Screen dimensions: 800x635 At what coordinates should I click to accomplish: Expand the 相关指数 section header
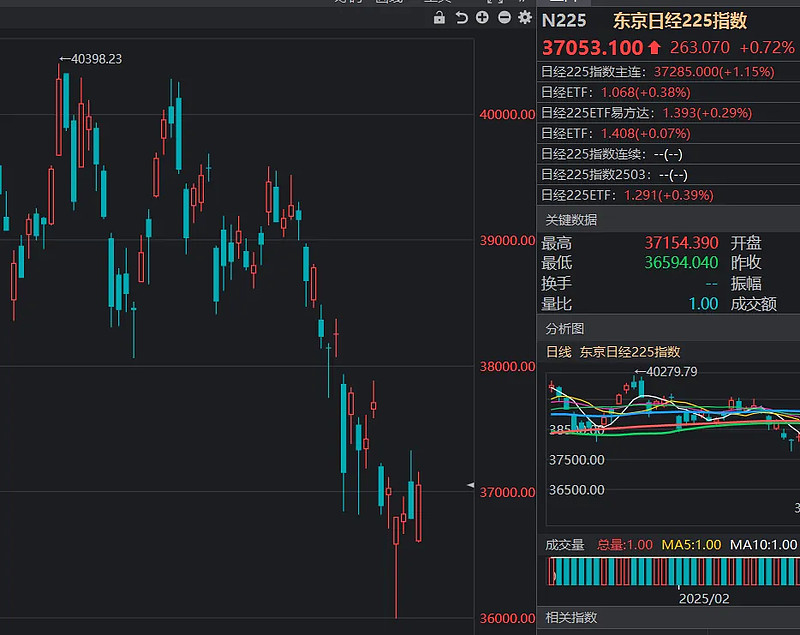pos(570,618)
